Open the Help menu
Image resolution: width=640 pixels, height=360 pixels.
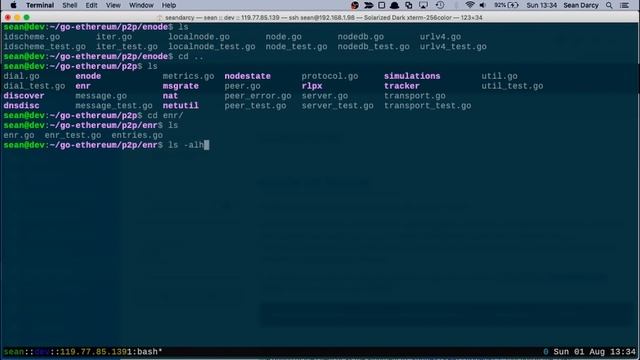pos(169,5)
